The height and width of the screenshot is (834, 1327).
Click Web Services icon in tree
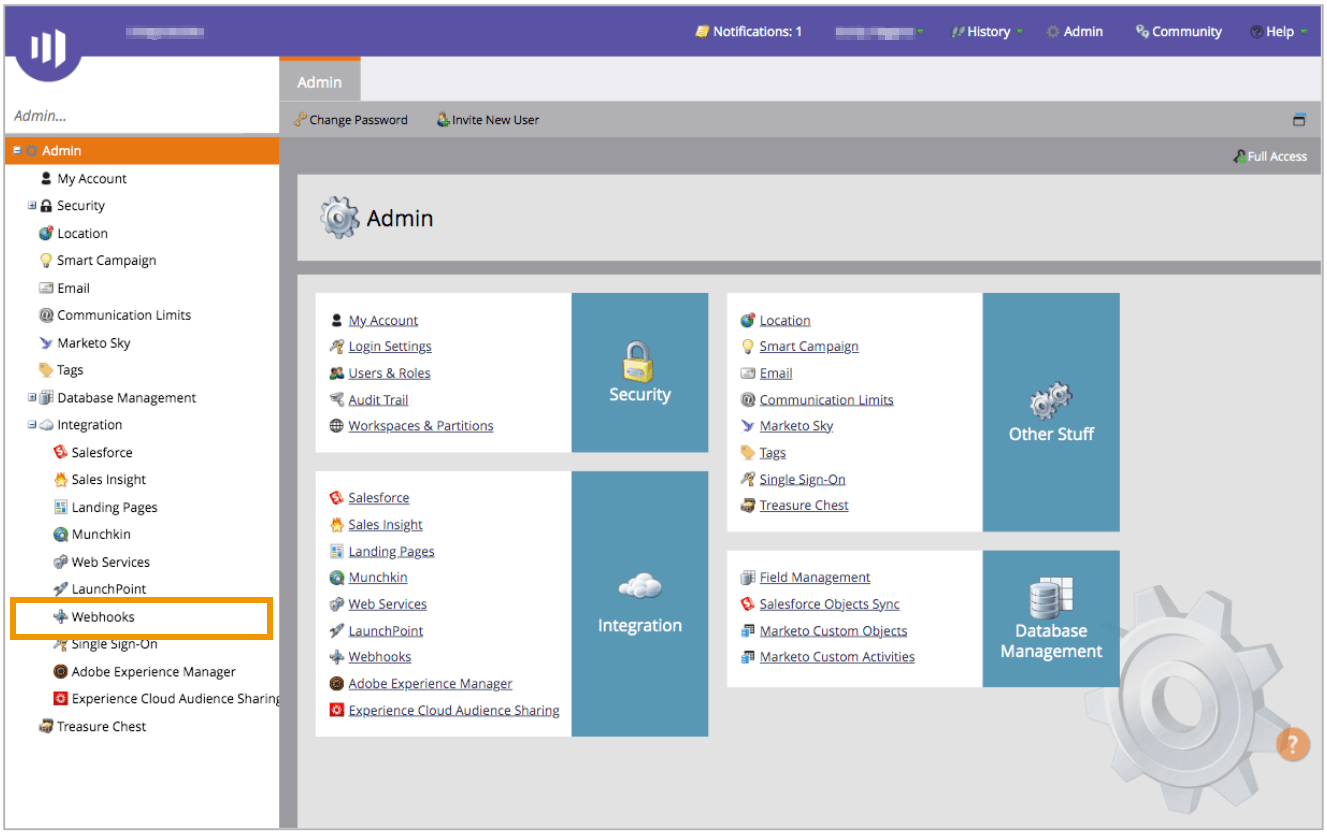pyautogui.click(x=60, y=562)
